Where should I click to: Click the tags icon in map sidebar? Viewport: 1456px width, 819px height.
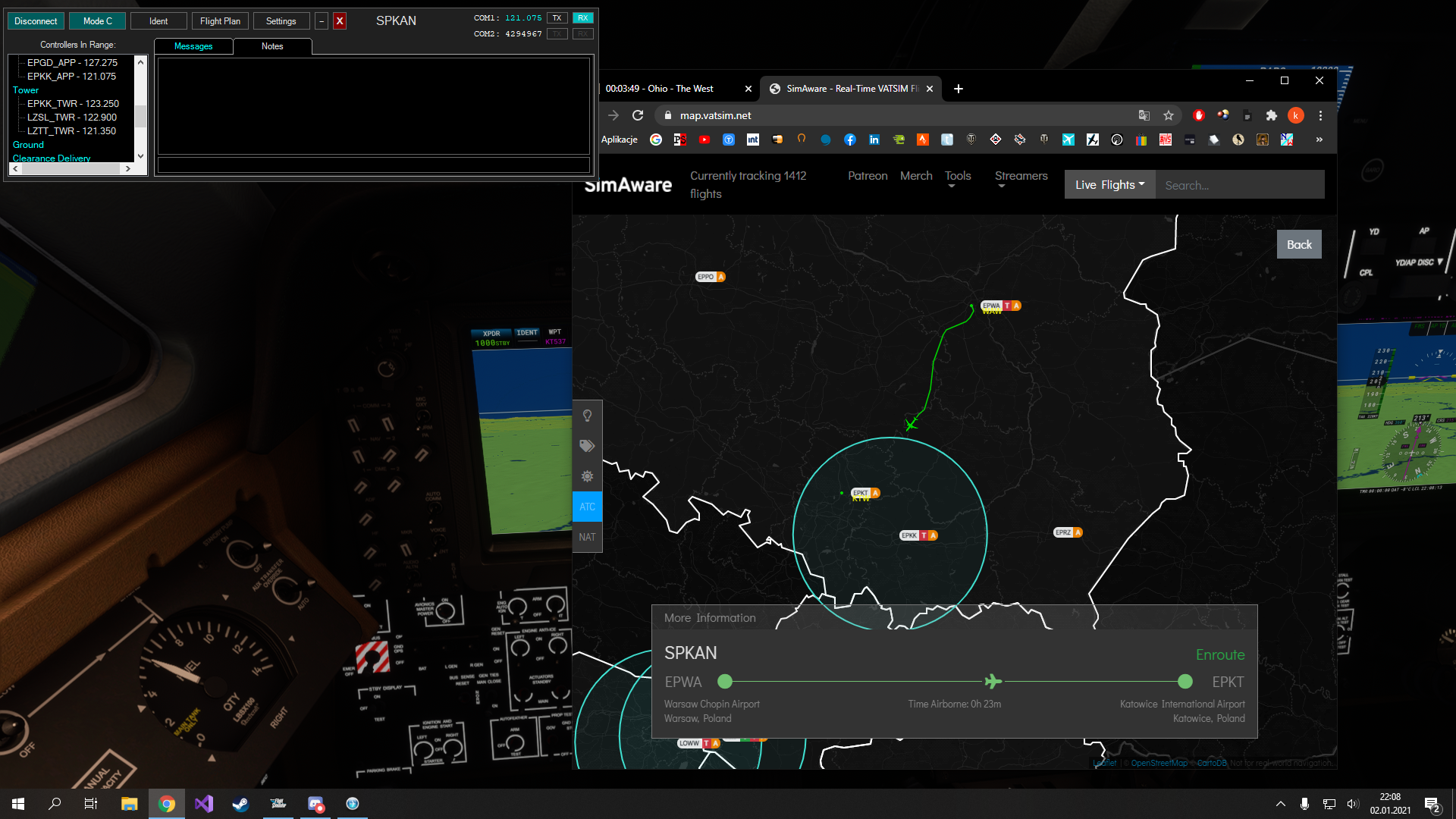pyautogui.click(x=587, y=446)
